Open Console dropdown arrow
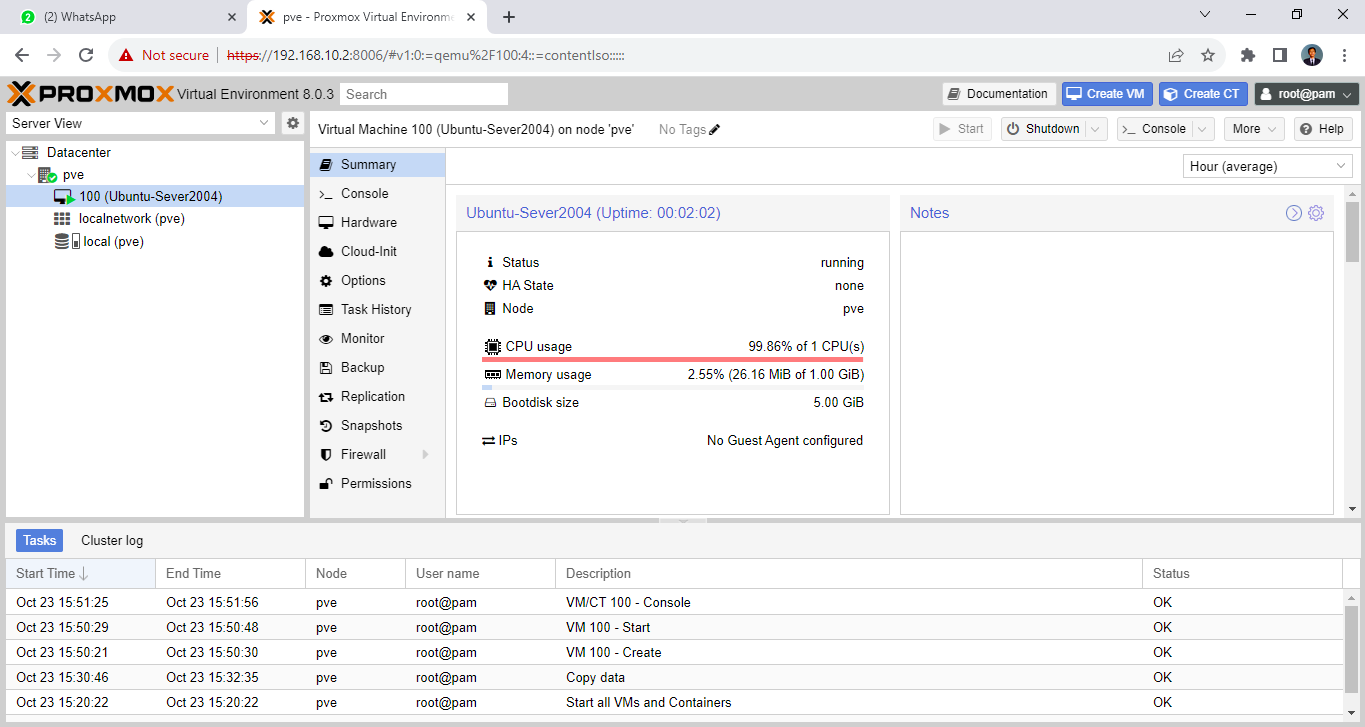 1203,129
